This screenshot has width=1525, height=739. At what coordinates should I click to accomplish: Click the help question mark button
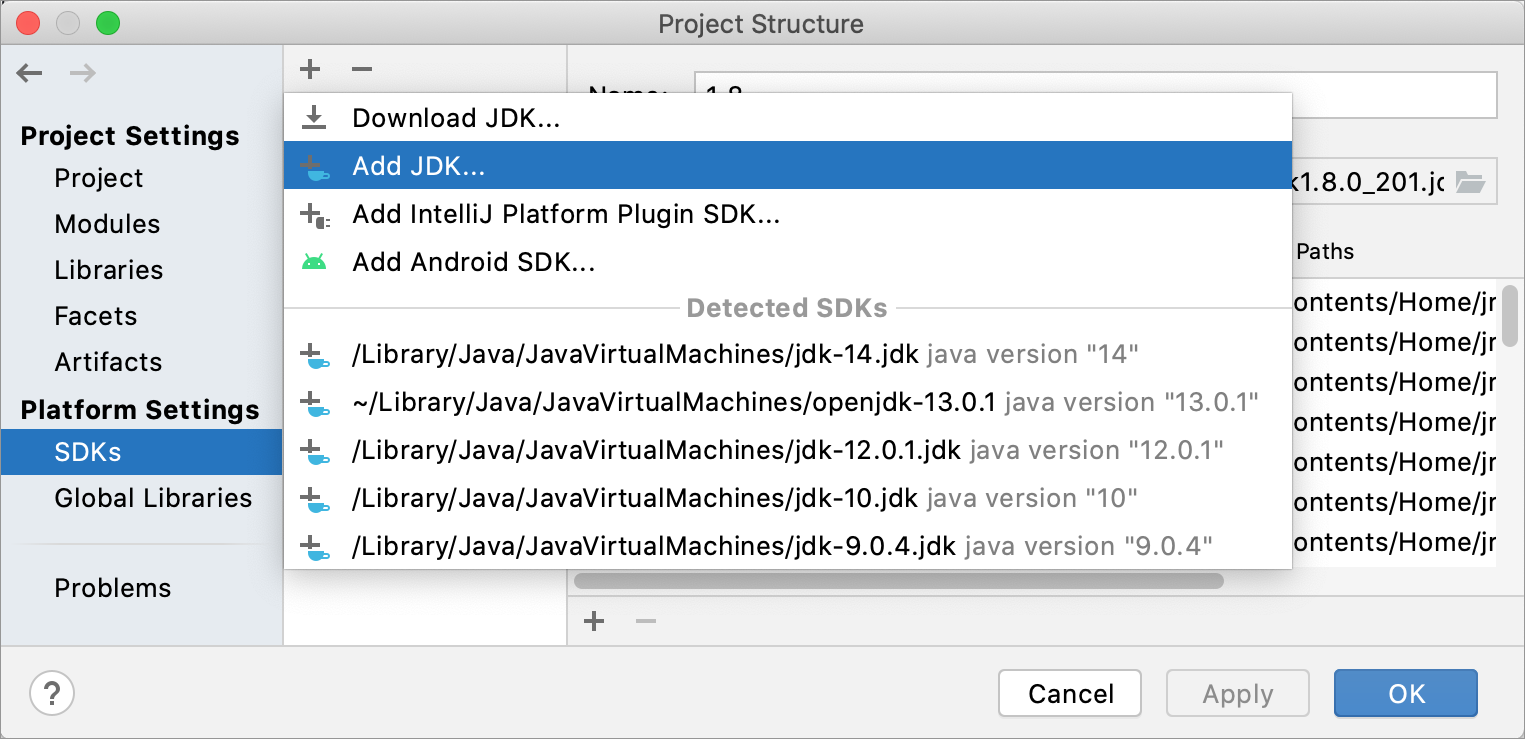point(52,693)
